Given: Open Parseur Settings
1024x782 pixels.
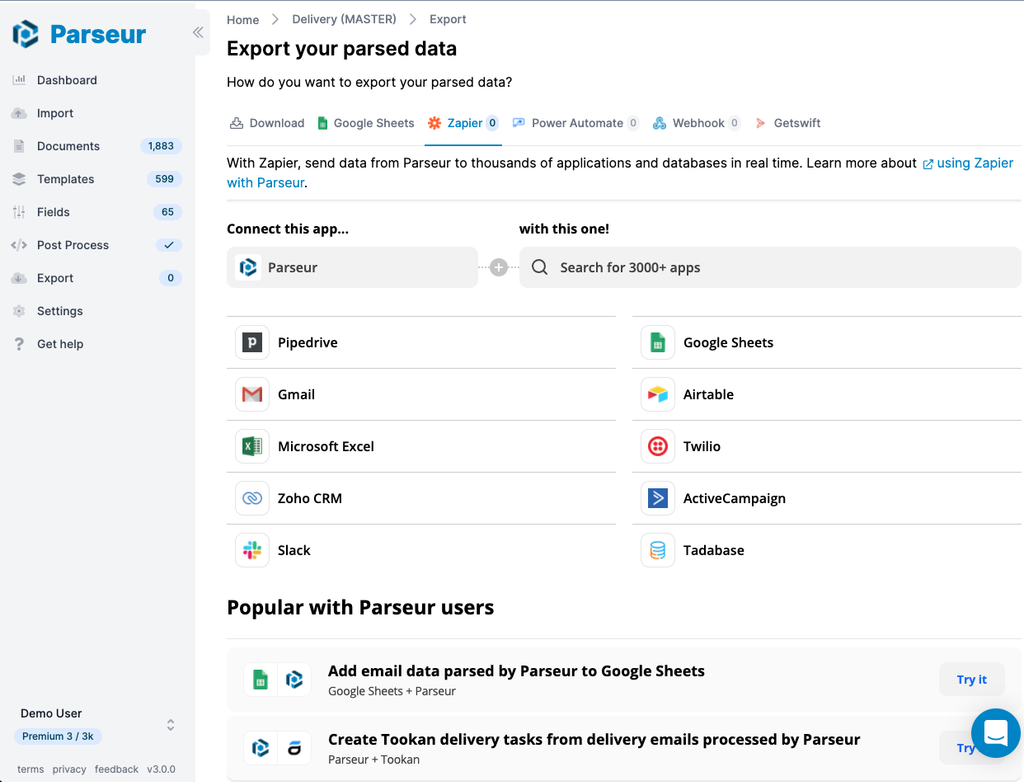Looking at the screenshot, I should 58,311.
